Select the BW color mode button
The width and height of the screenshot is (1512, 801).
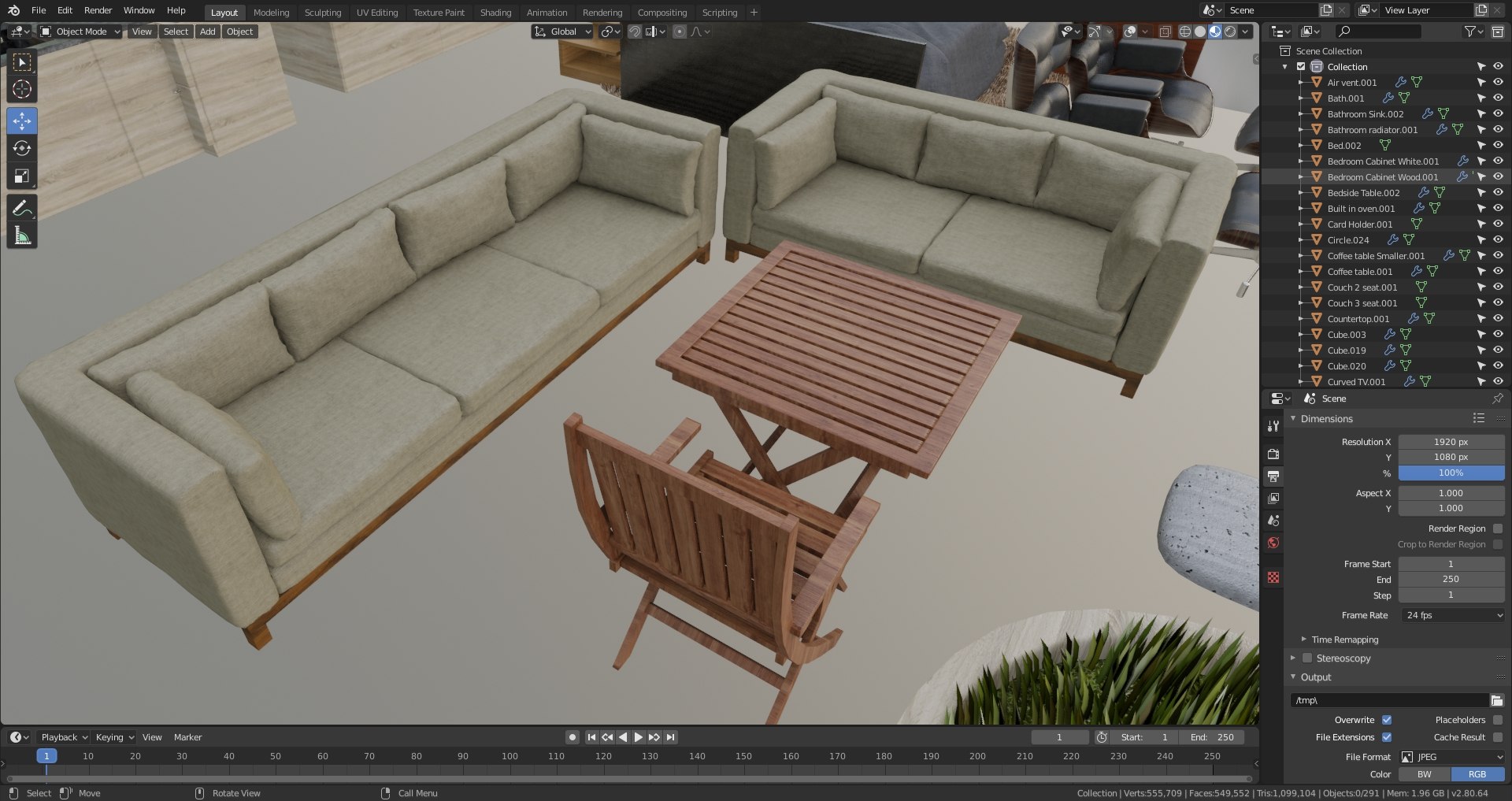1425,774
